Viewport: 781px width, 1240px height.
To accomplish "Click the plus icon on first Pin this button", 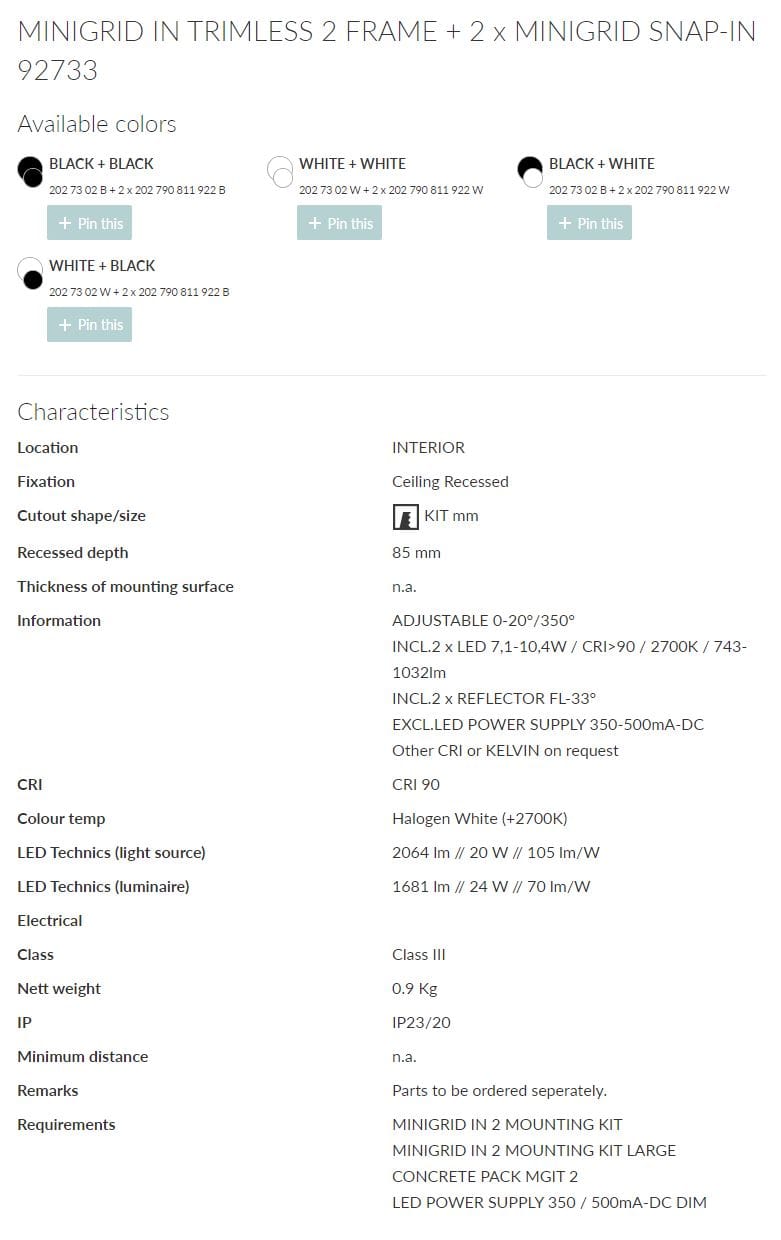I will (64, 222).
